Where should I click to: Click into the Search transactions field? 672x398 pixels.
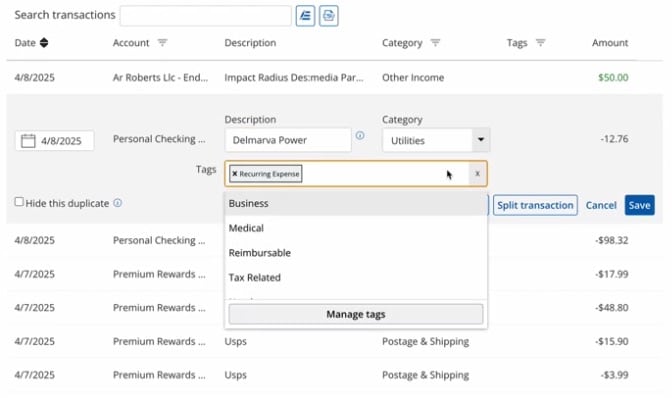(206, 16)
